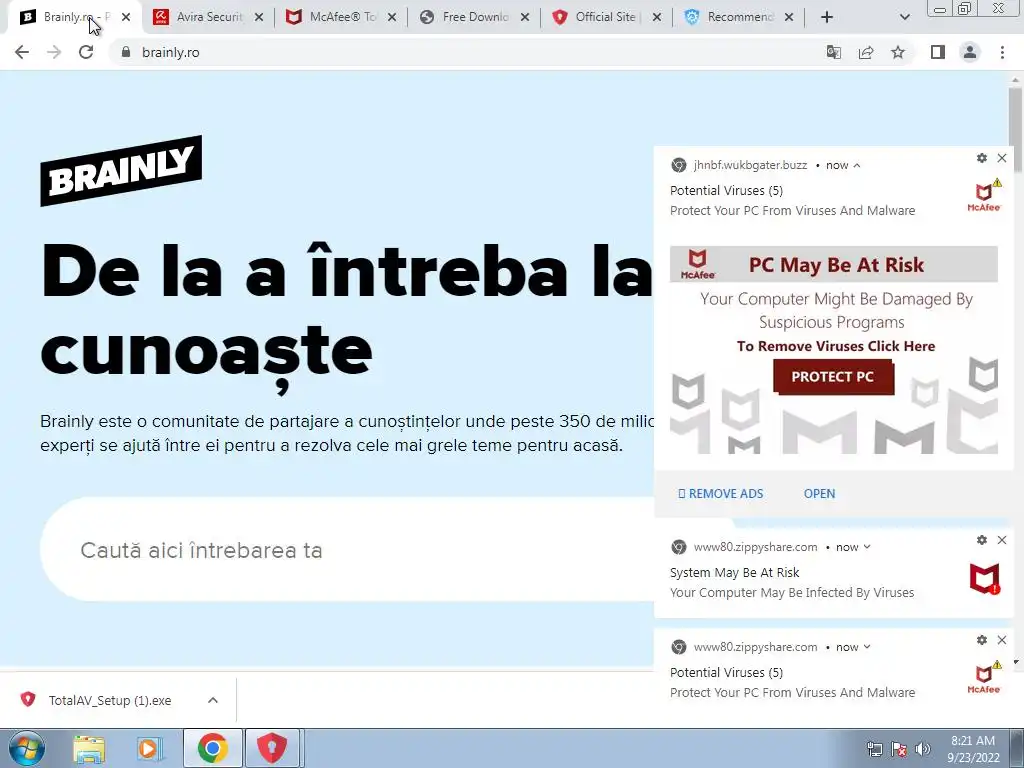The width and height of the screenshot is (1024, 768).
Task: Open the tab search chevron
Action: point(904,17)
